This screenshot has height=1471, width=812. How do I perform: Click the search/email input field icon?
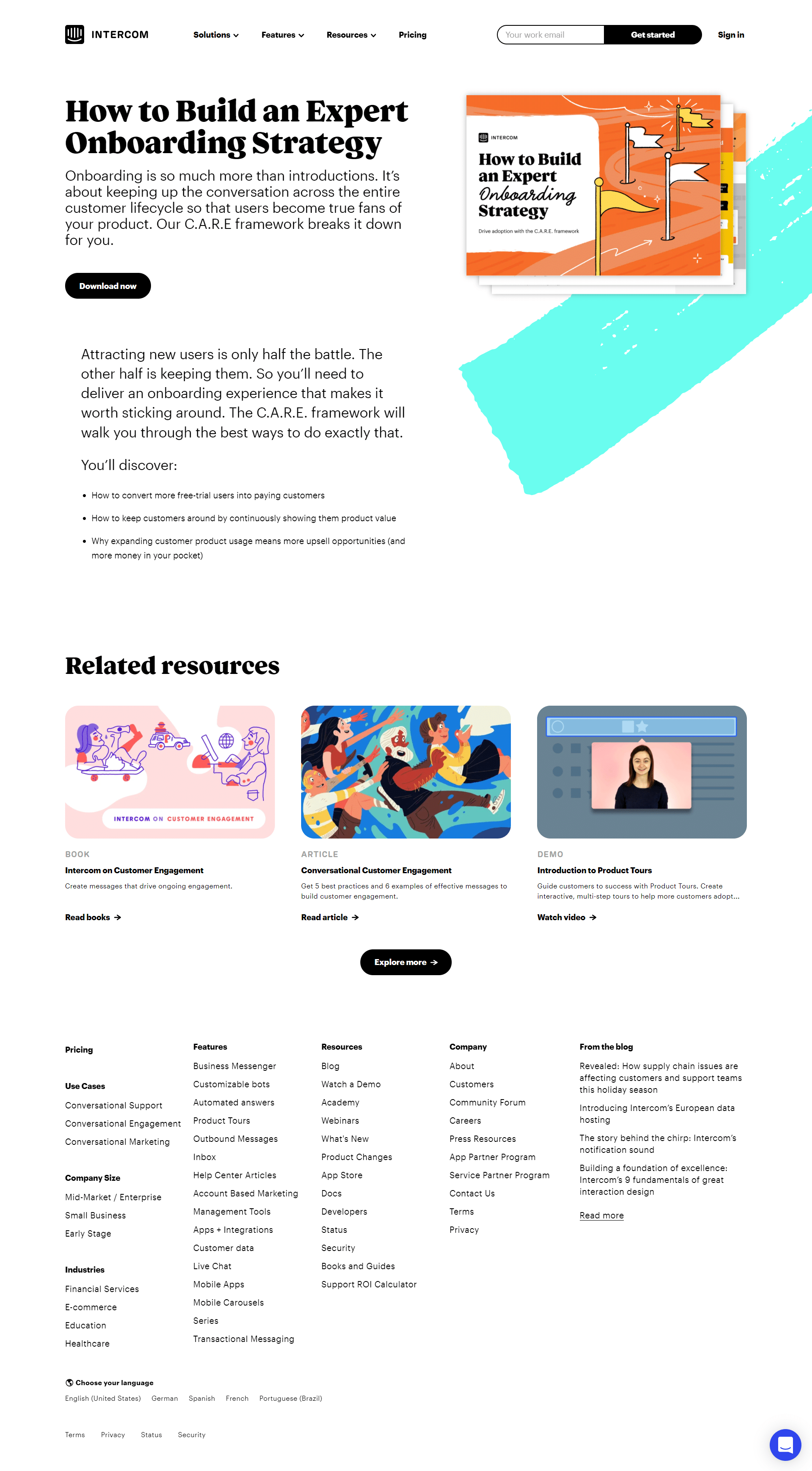pos(551,34)
